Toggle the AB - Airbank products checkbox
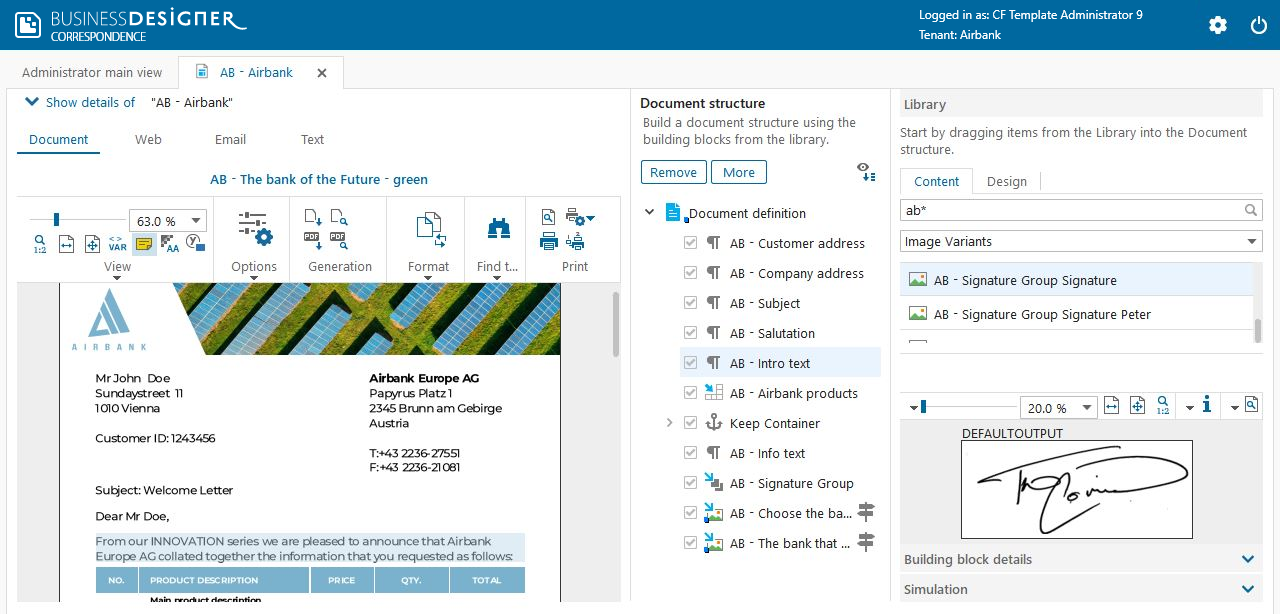This screenshot has width=1280, height=614. [690, 393]
